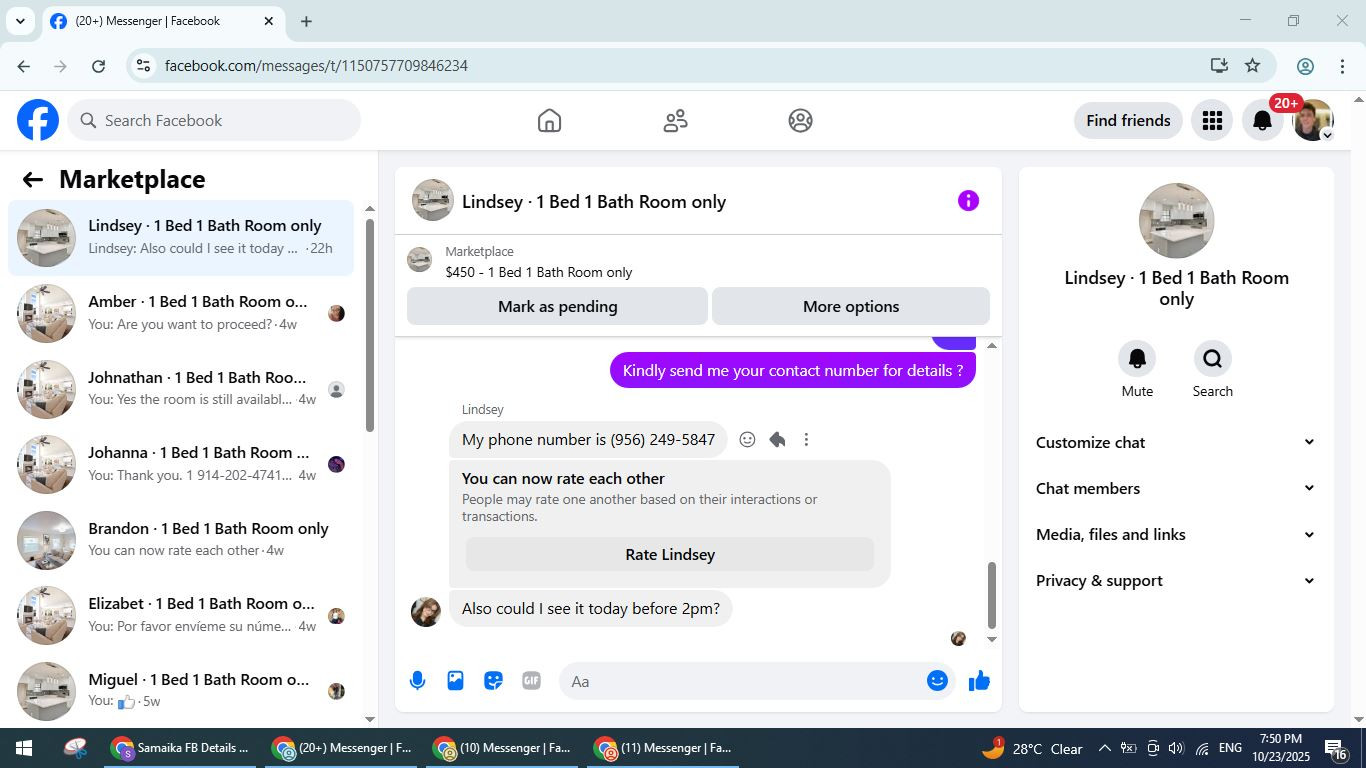The height and width of the screenshot is (768, 1366).
Task: Open the account profile picture menu
Action: click(x=1313, y=120)
